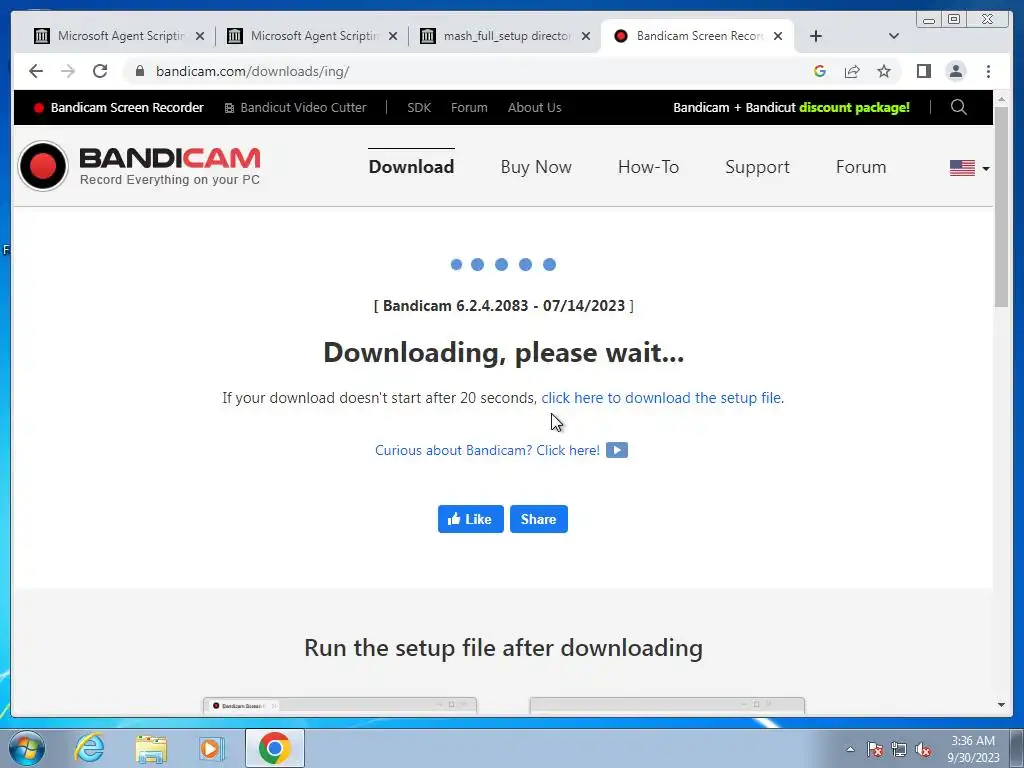
Task: Expand the US flag language dropdown
Action: click(970, 168)
